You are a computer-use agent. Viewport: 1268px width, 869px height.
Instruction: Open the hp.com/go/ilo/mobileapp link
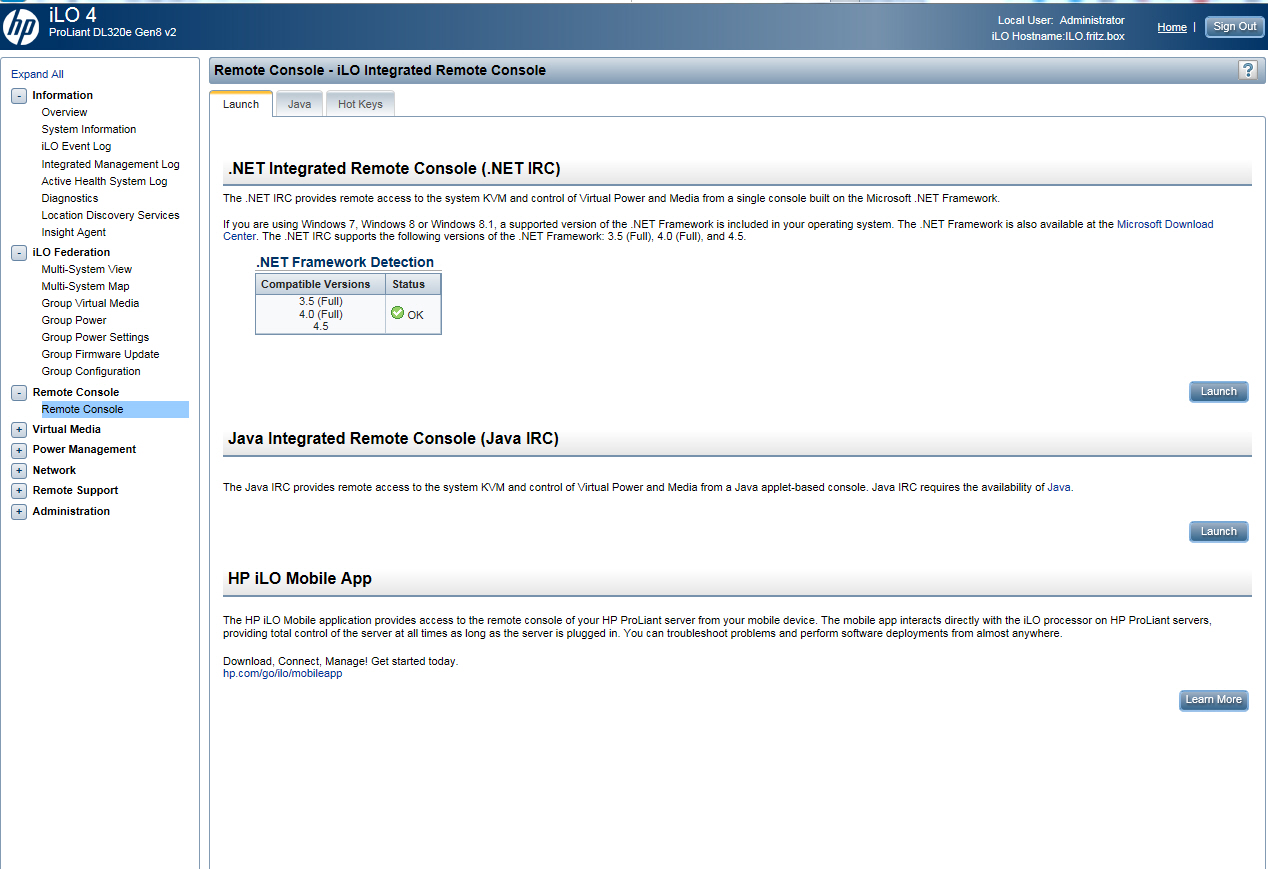[x=282, y=674]
